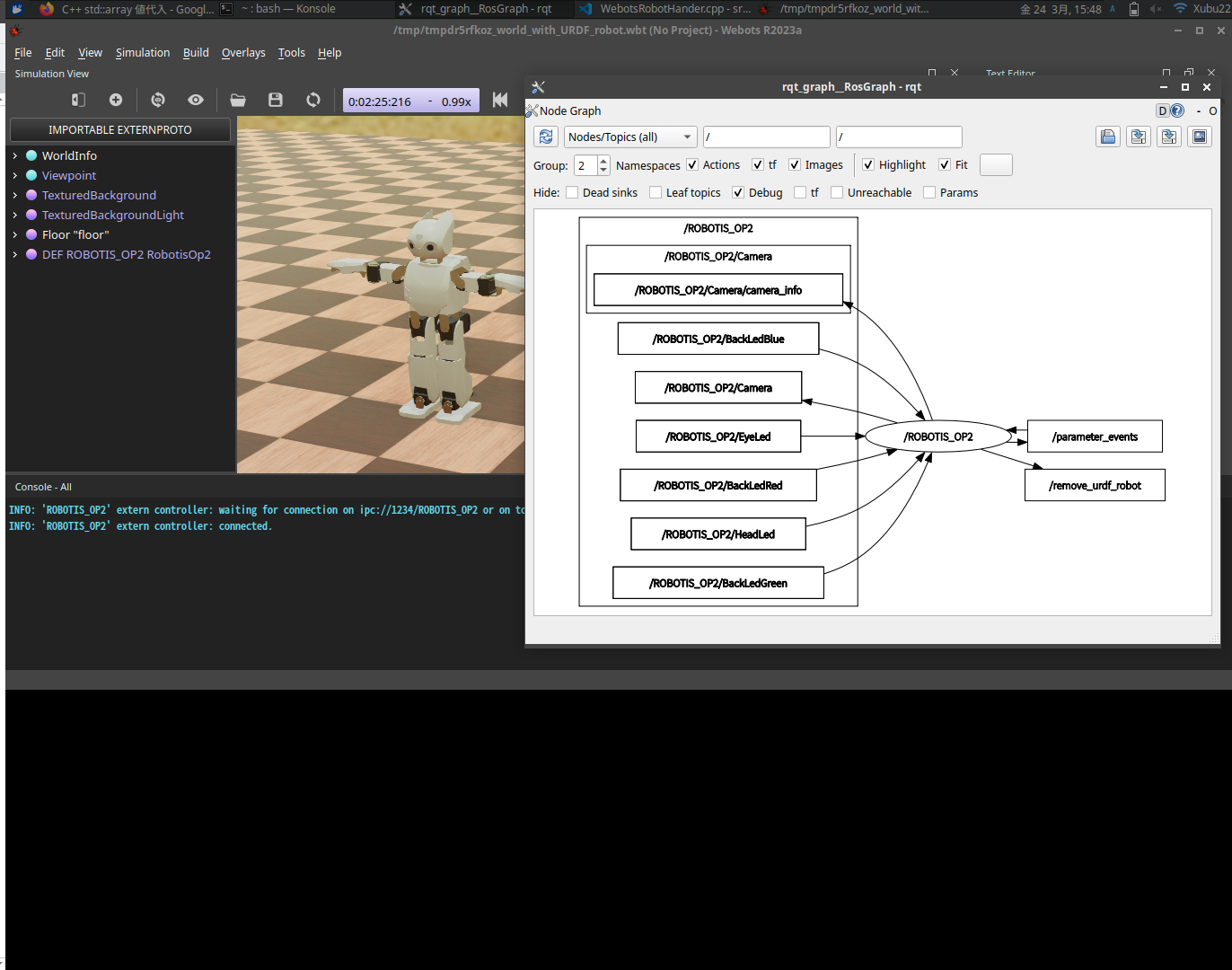Viewport: 1232px width, 970px height.
Task: Toggle the Debug hide checkbox
Action: click(738, 192)
